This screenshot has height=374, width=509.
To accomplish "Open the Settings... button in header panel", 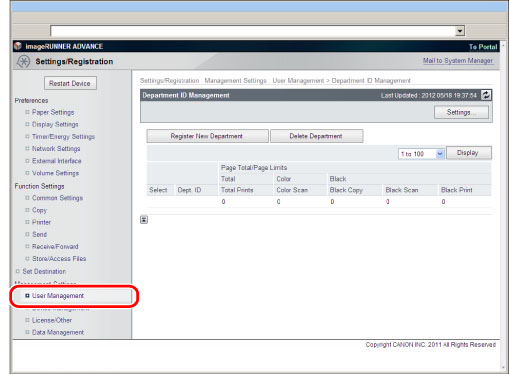I will pyautogui.click(x=461, y=112).
